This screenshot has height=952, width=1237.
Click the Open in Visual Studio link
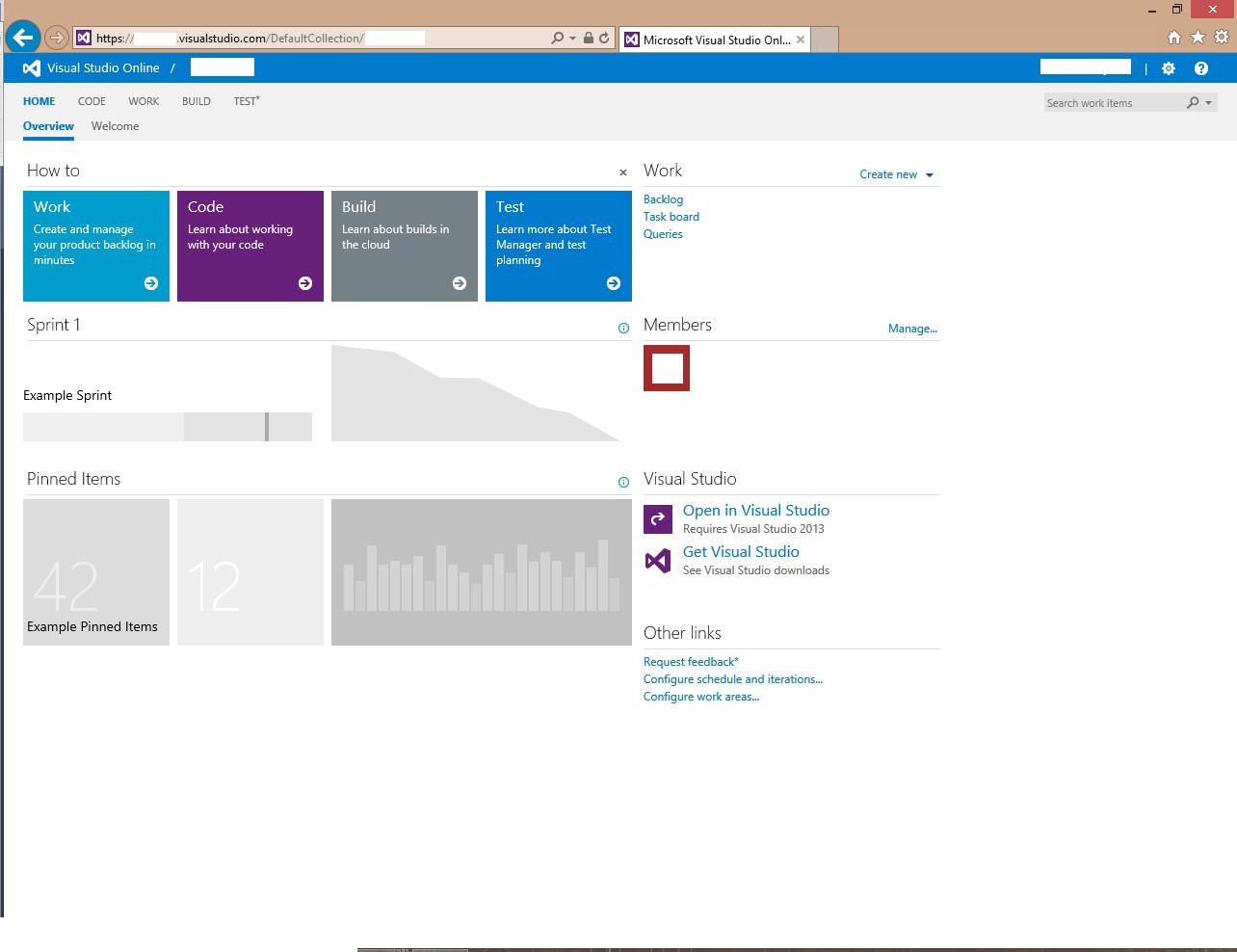coord(756,511)
